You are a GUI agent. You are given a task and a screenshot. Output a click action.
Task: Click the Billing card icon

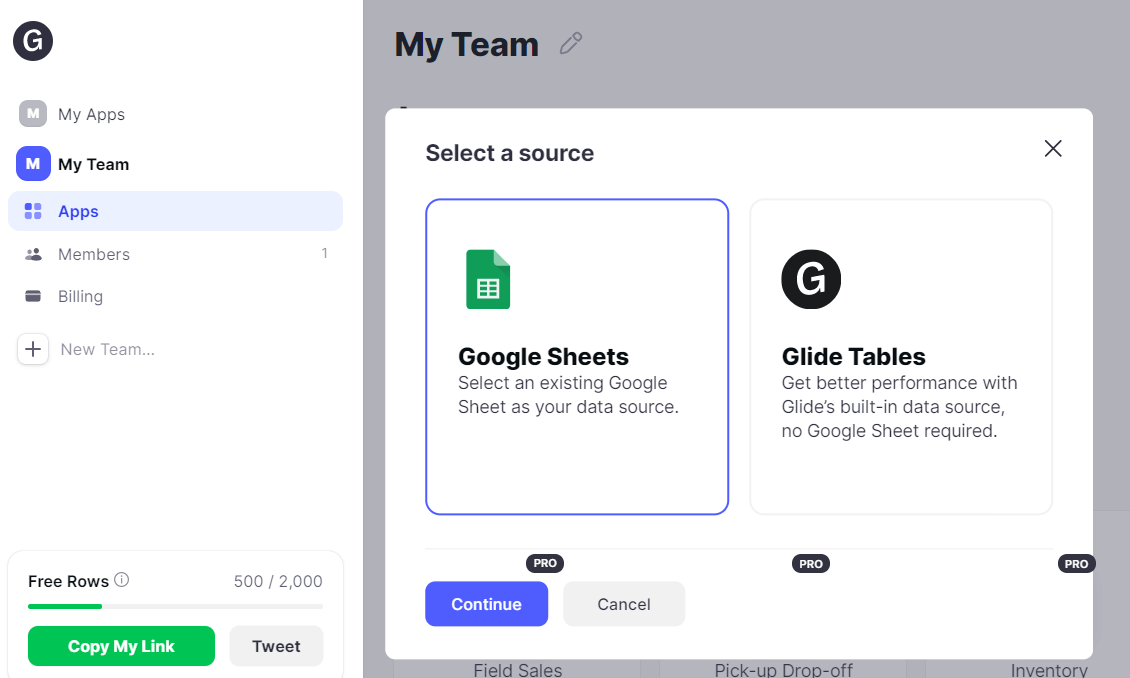coord(33,296)
